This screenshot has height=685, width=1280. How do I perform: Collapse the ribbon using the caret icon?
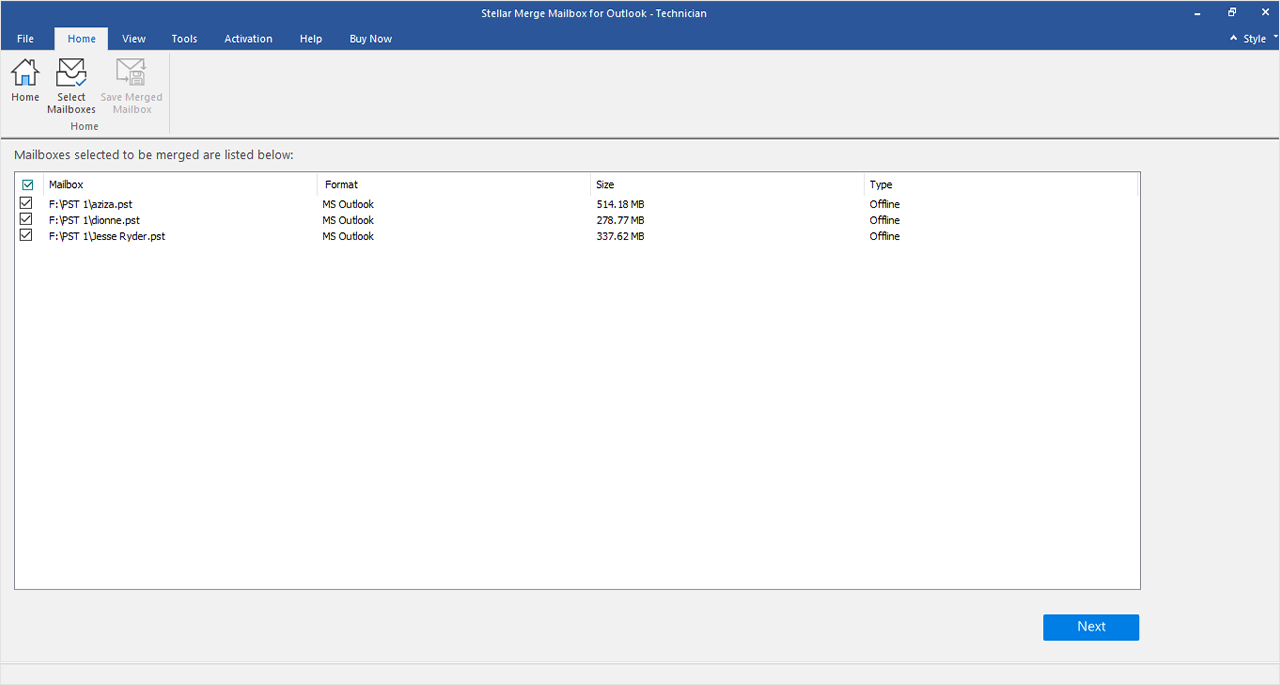click(x=1233, y=39)
